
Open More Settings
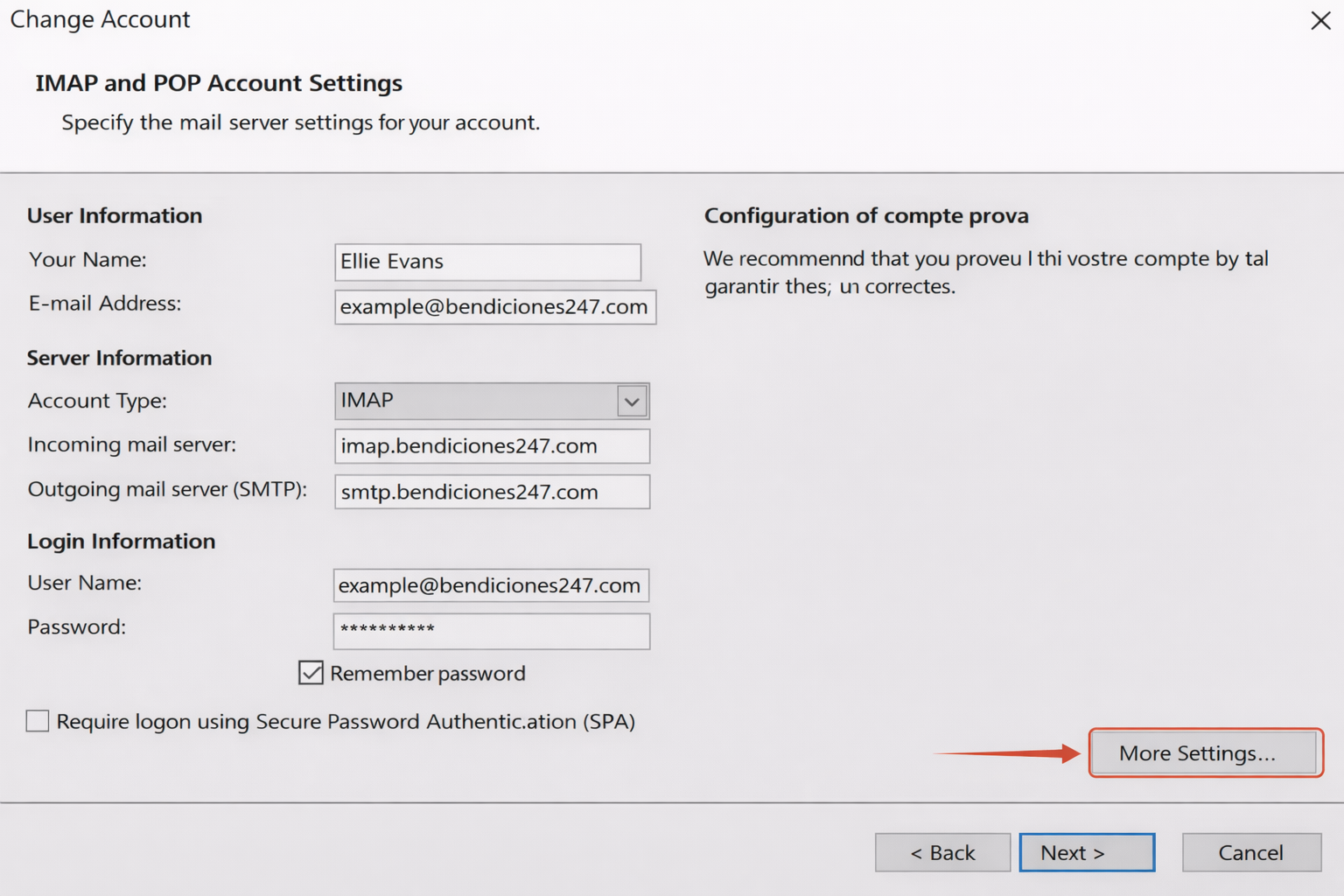click(x=1205, y=752)
